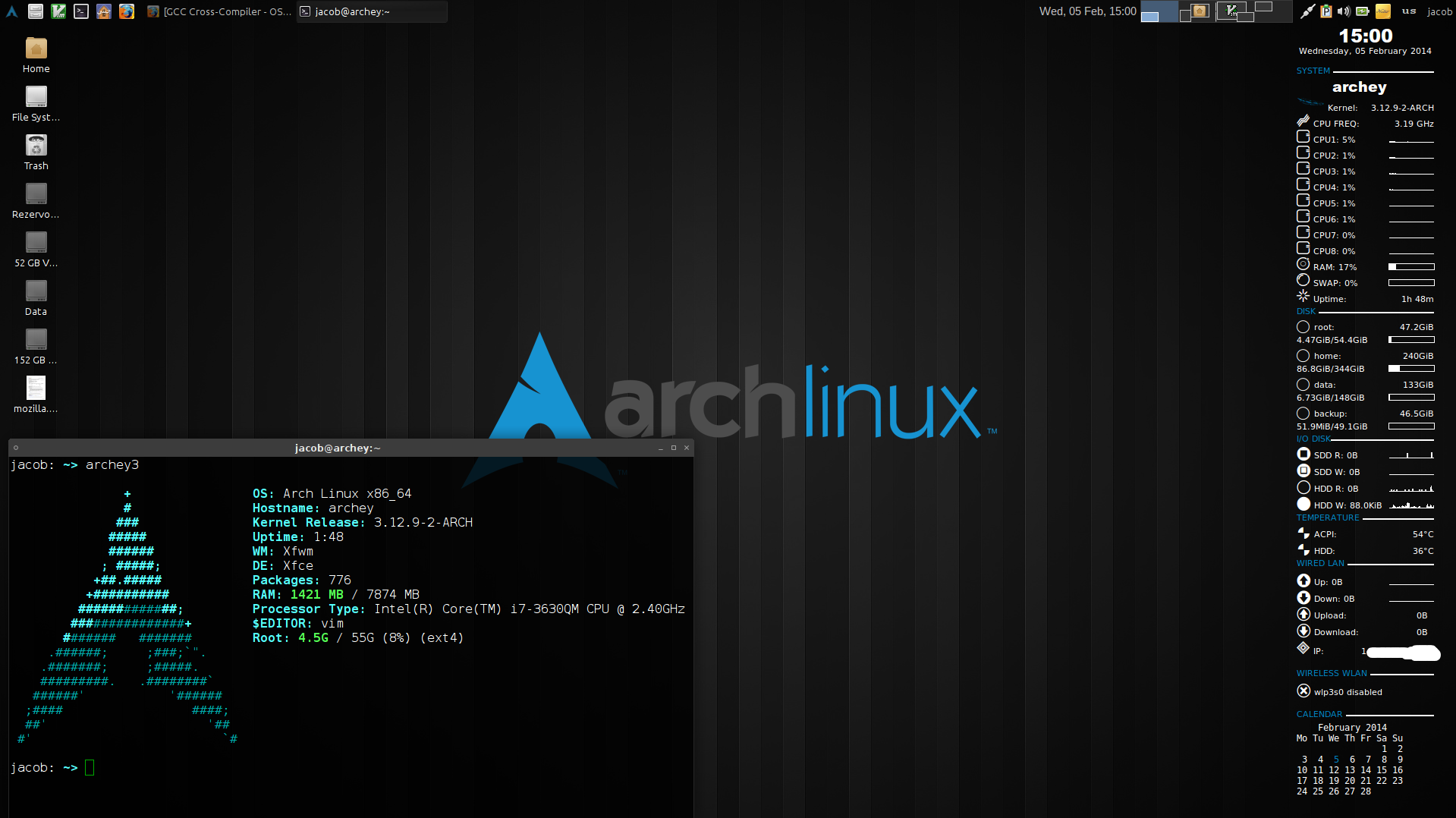Open the Arch Linux applications menu

click(11, 11)
